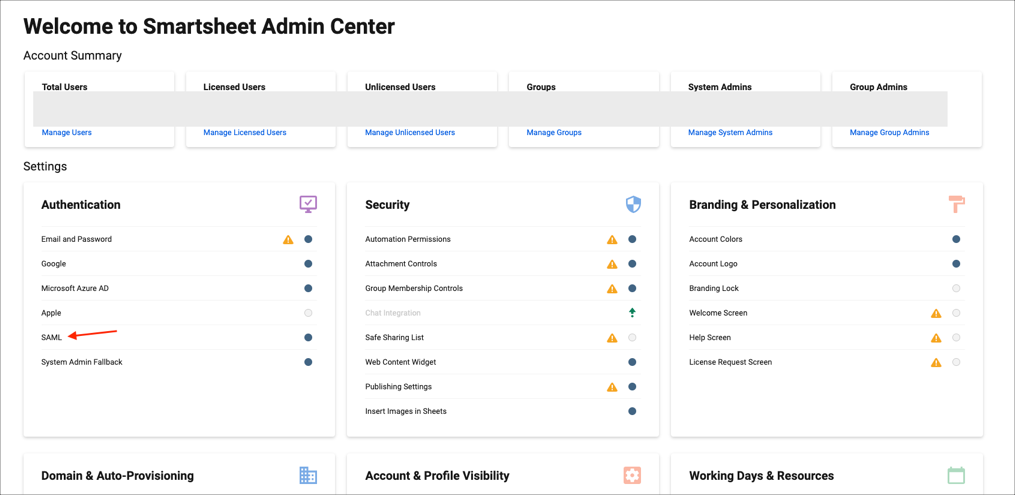Select the System Admin Fallback option
The height and width of the screenshot is (495, 1015).
tap(82, 362)
